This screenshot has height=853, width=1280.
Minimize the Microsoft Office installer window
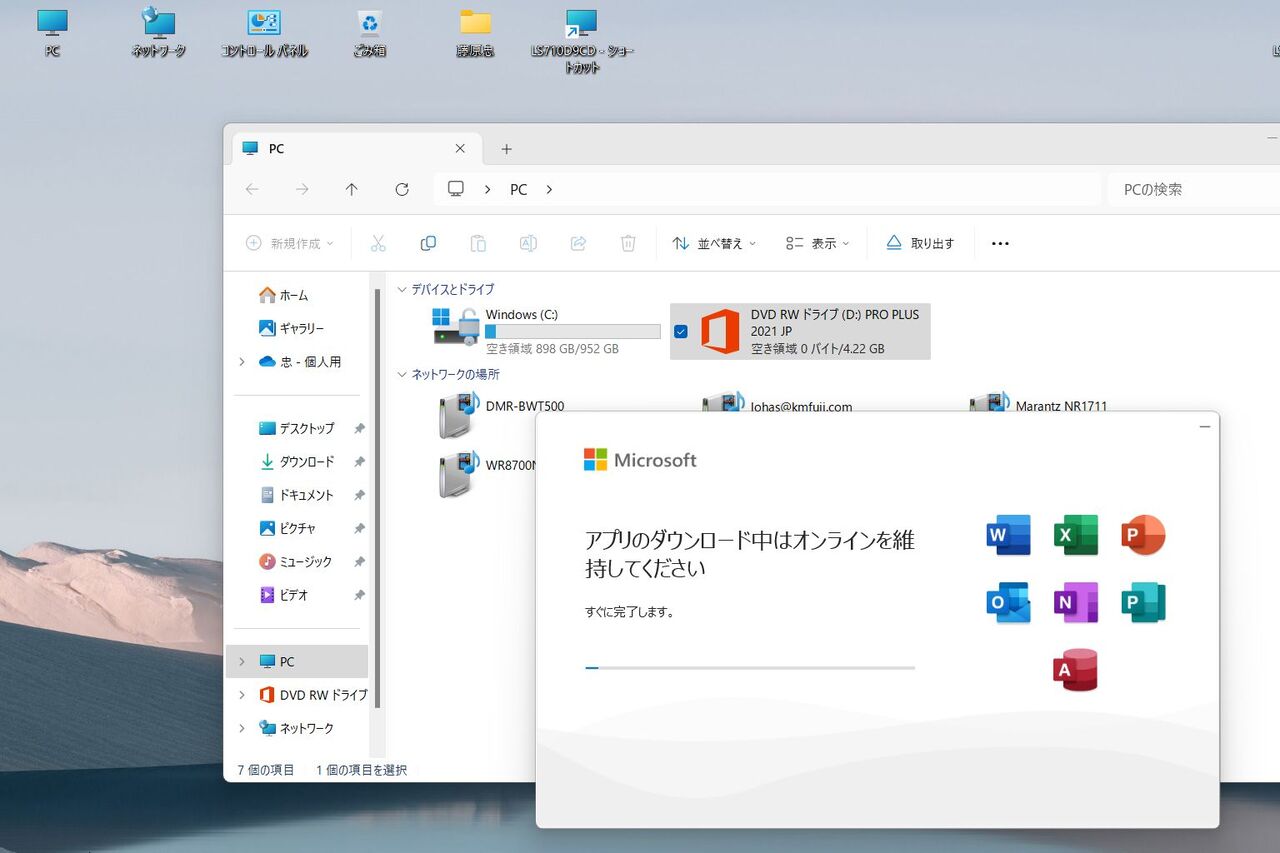pyautogui.click(x=1204, y=426)
